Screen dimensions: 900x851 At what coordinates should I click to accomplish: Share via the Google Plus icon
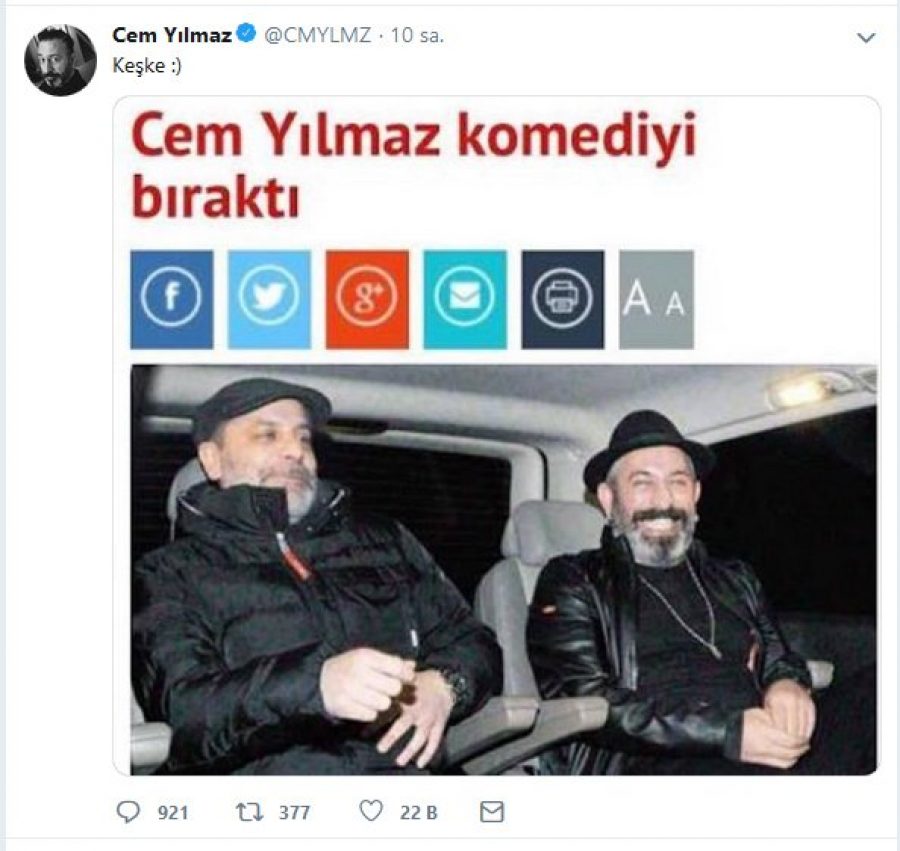click(367, 299)
